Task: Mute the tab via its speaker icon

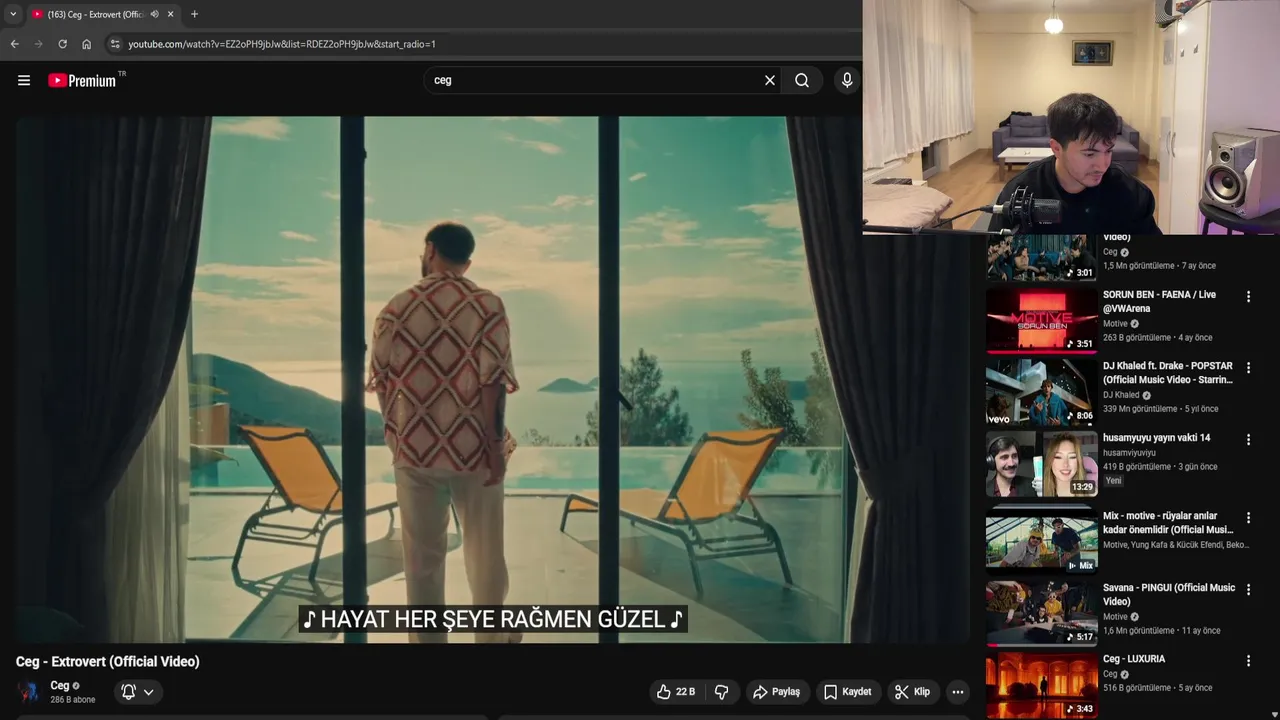Action: point(154,14)
